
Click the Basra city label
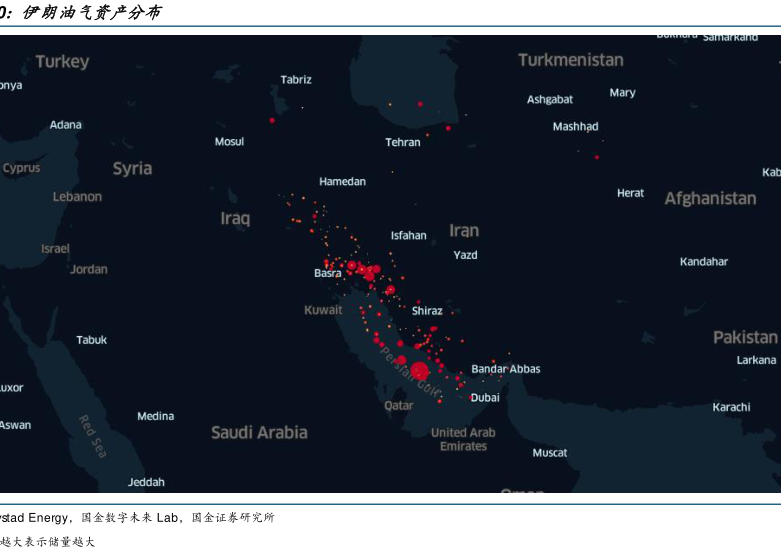(327, 273)
